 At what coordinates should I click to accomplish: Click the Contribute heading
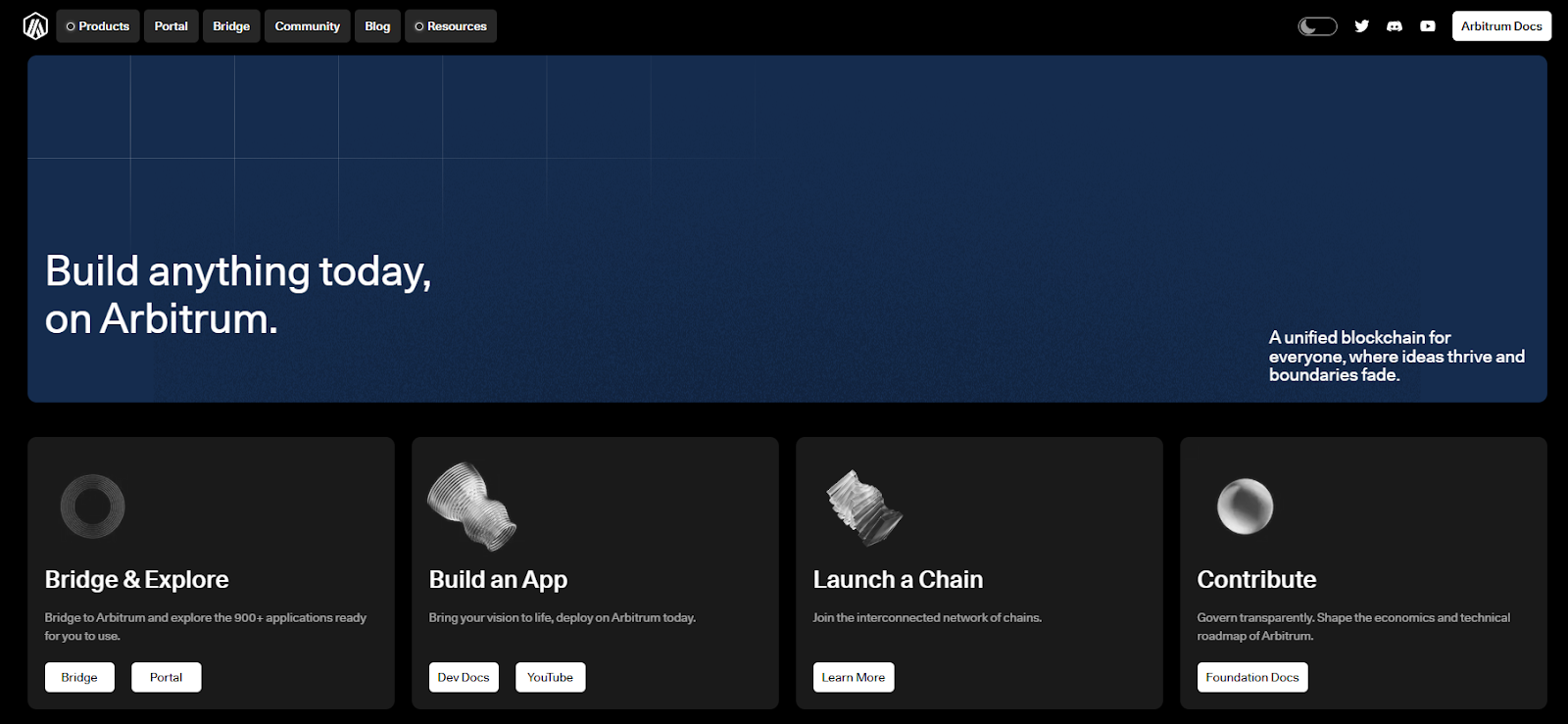tap(1256, 580)
